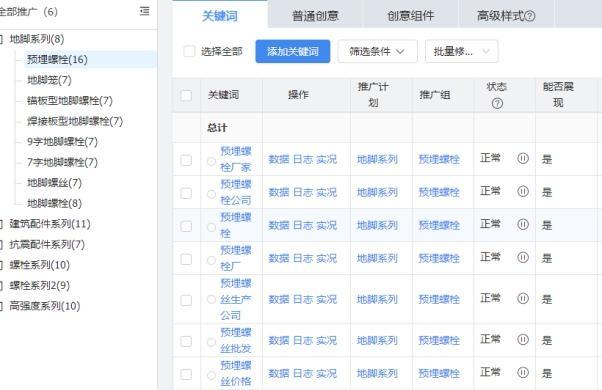Pause keyword 预埋螺栓公司 with pause icon
This screenshot has width=602, height=390.
tap(523, 191)
